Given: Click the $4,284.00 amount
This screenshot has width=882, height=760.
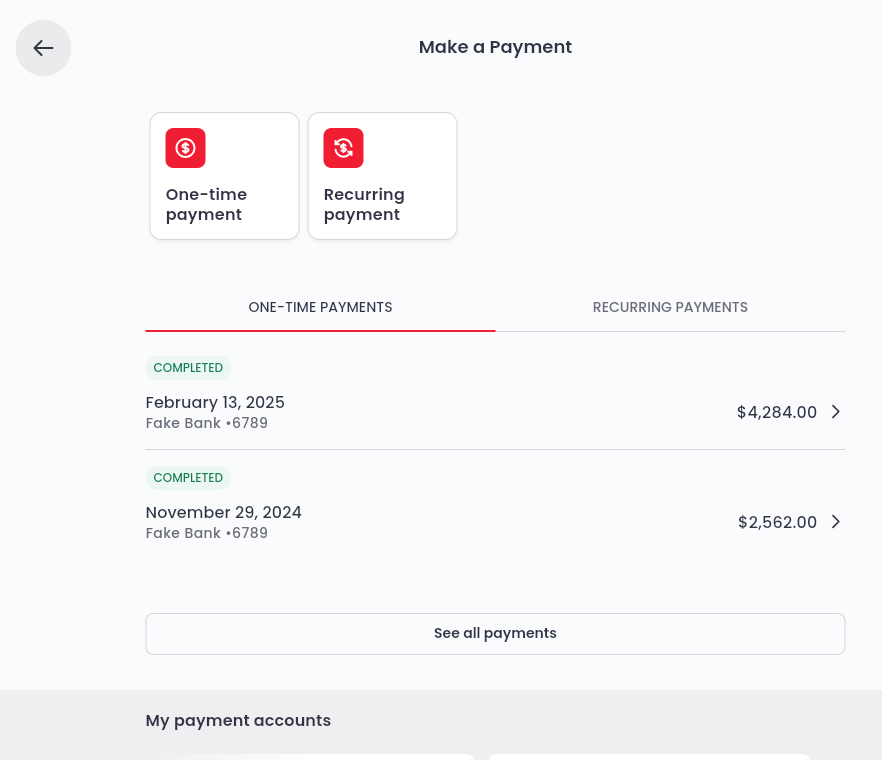Looking at the screenshot, I should click(x=777, y=412).
